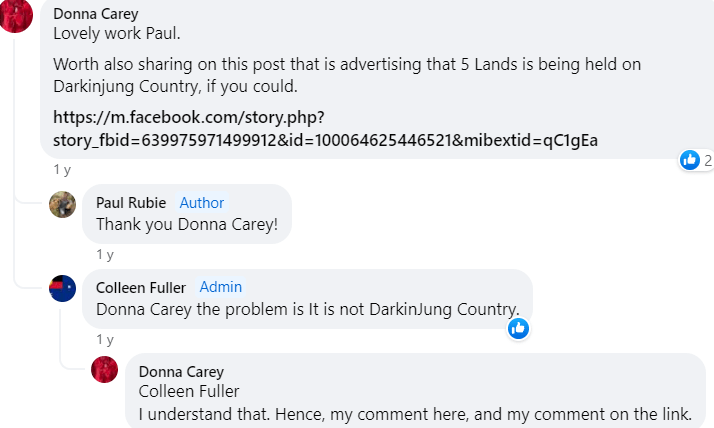Click the Donna Carey mention in Paul's thank-you reply
This screenshot has height=428, width=714.
click(226, 223)
